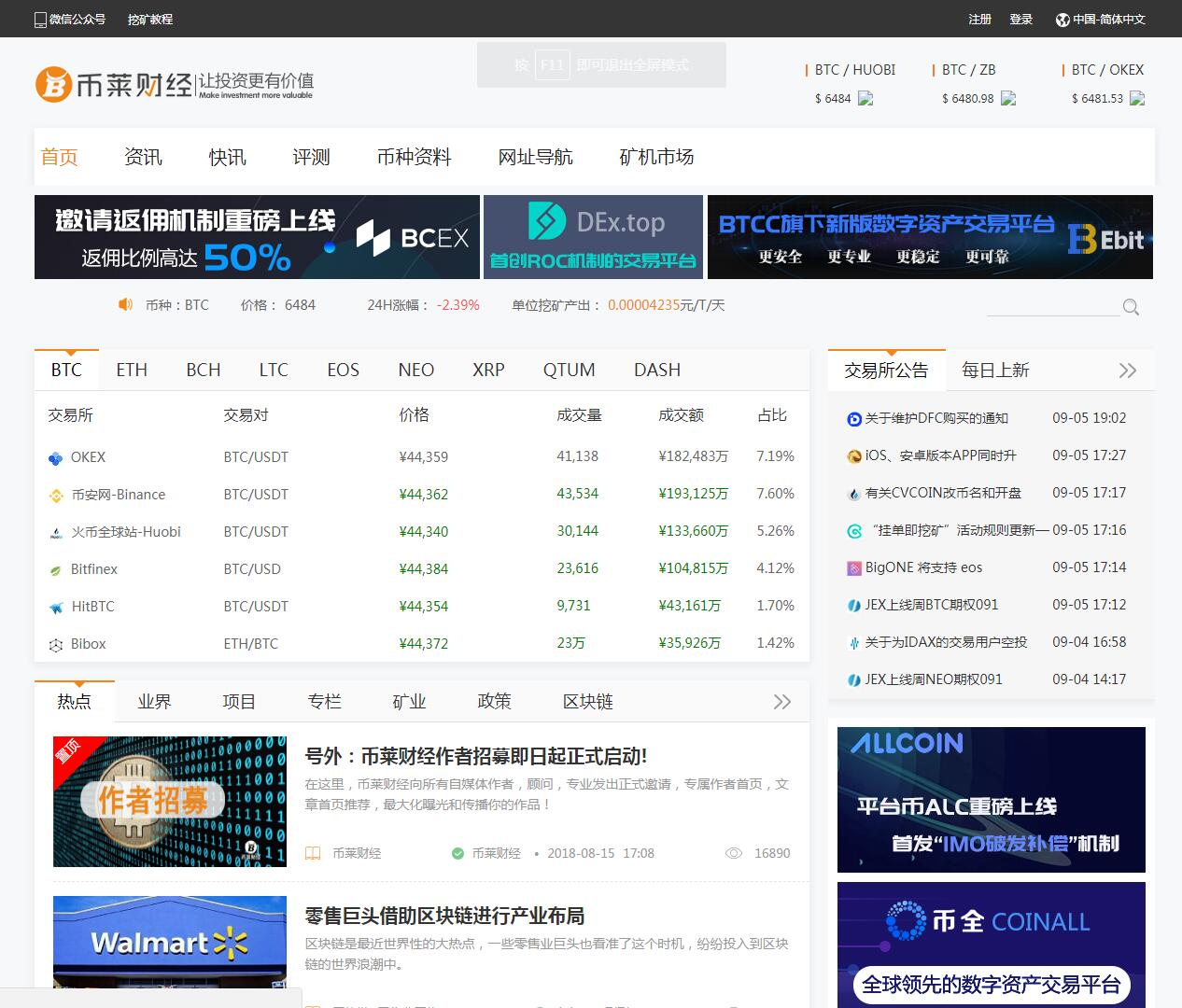Click the ALLCOIN sidebar ad
Viewport: 1182px width, 1008px height.
coord(992,800)
